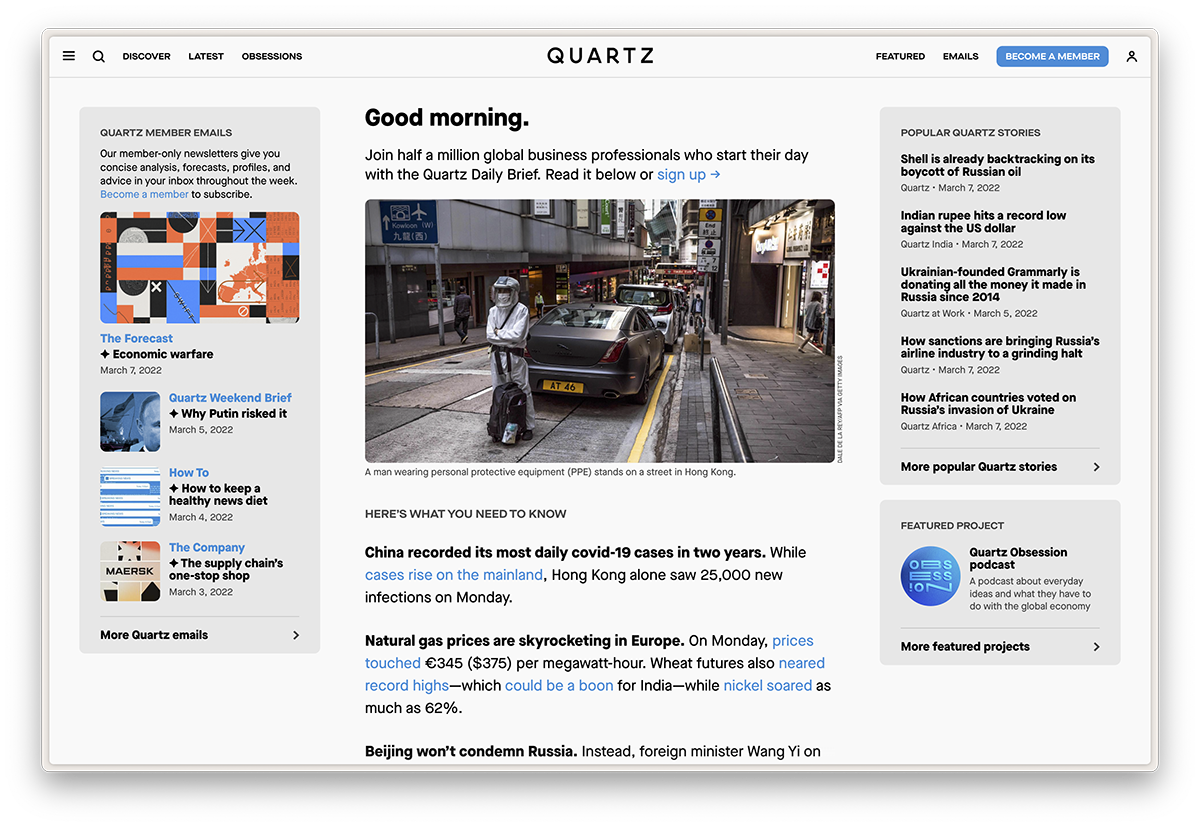
Task: Click the Quartz logo in header
Action: coord(600,56)
